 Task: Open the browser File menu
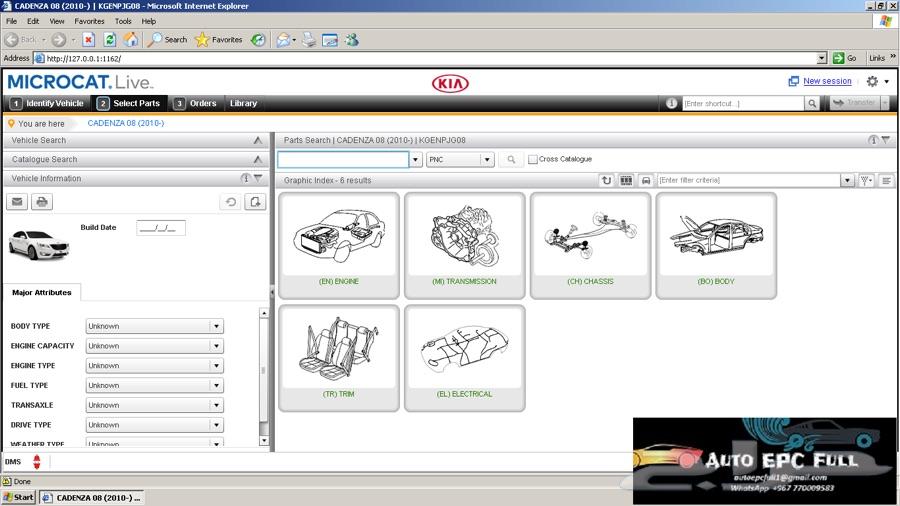coord(11,21)
